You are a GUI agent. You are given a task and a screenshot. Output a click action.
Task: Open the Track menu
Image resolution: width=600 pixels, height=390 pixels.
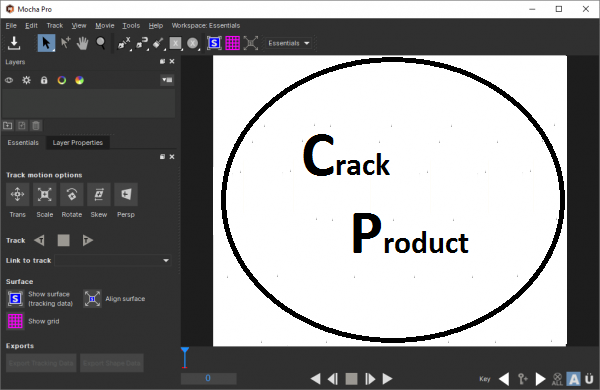click(x=55, y=26)
